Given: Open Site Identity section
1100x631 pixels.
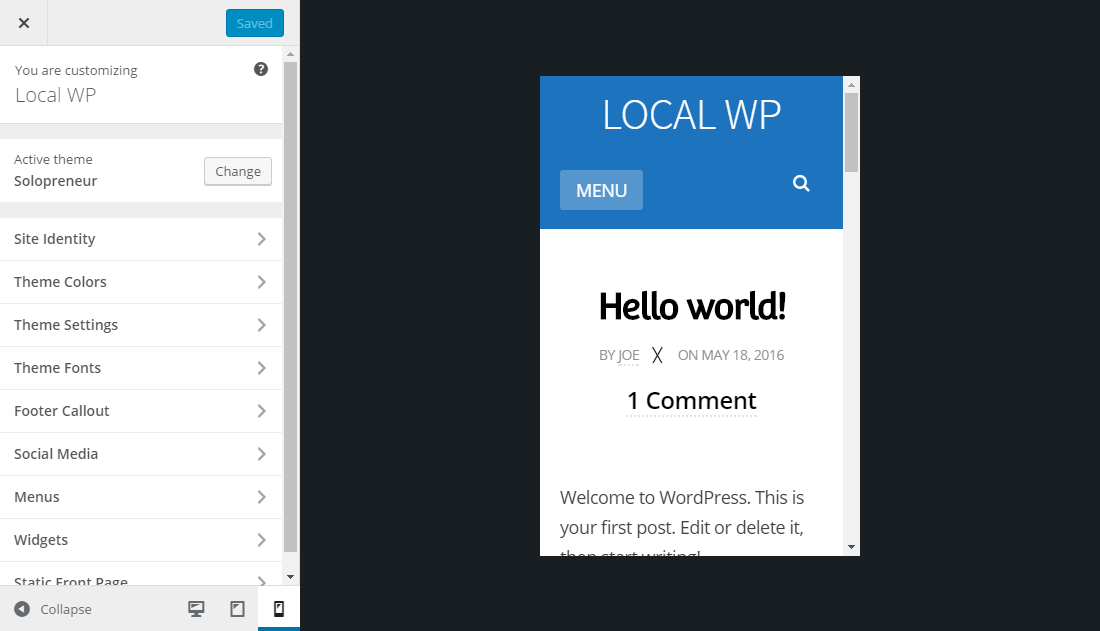Looking at the screenshot, I should (x=141, y=239).
